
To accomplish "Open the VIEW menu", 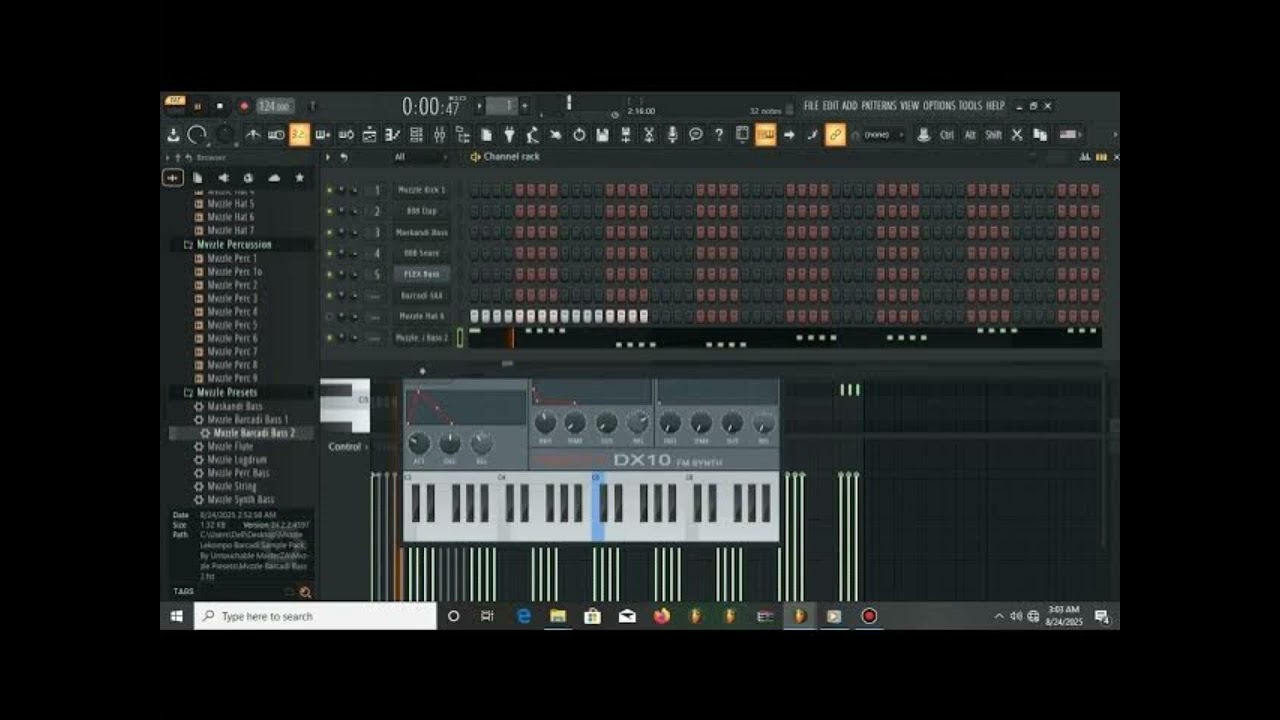I will tap(910, 105).
